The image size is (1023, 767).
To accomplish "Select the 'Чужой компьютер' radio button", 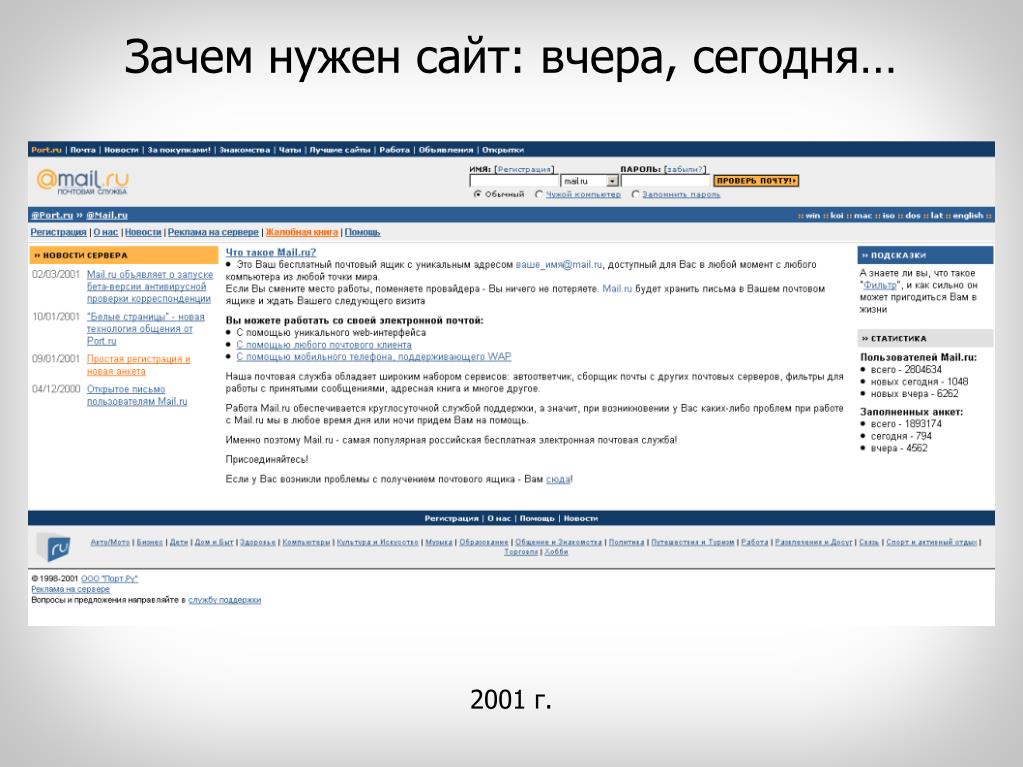I will pyautogui.click(x=539, y=194).
